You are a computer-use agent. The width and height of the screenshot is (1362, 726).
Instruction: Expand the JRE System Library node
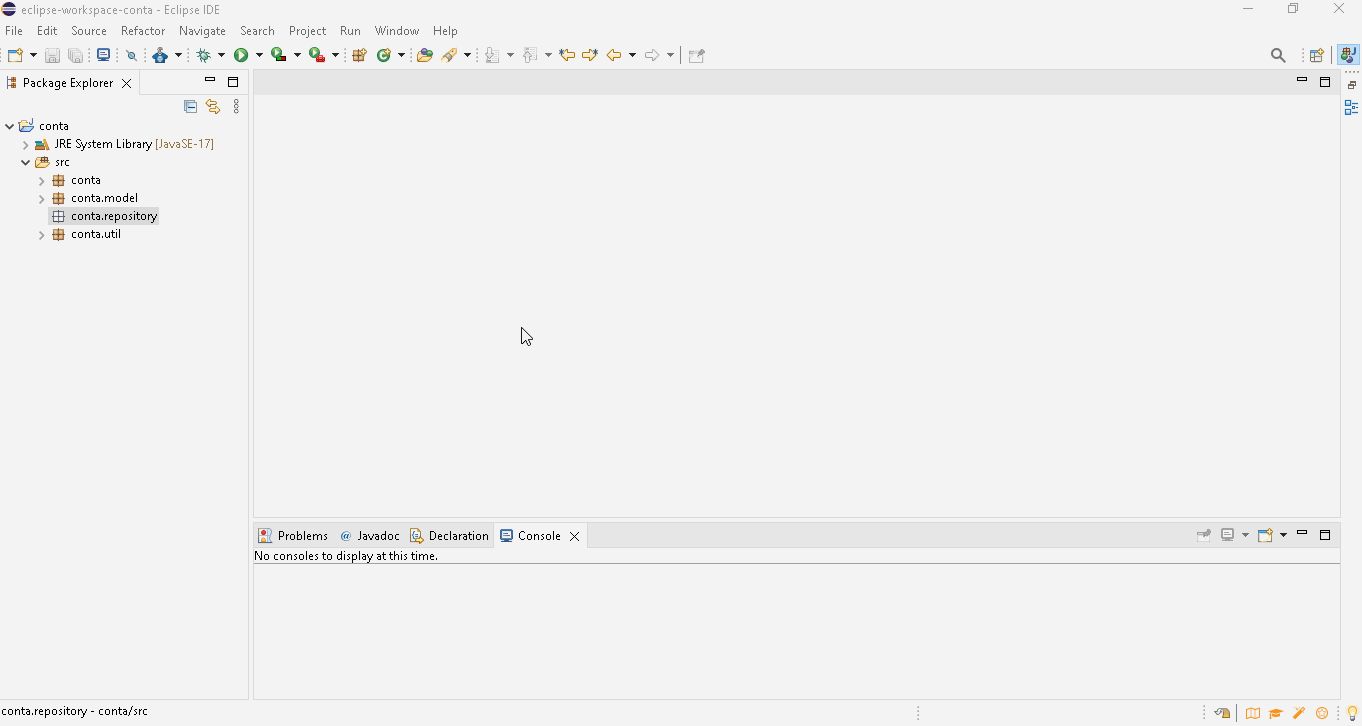point(24,143)
